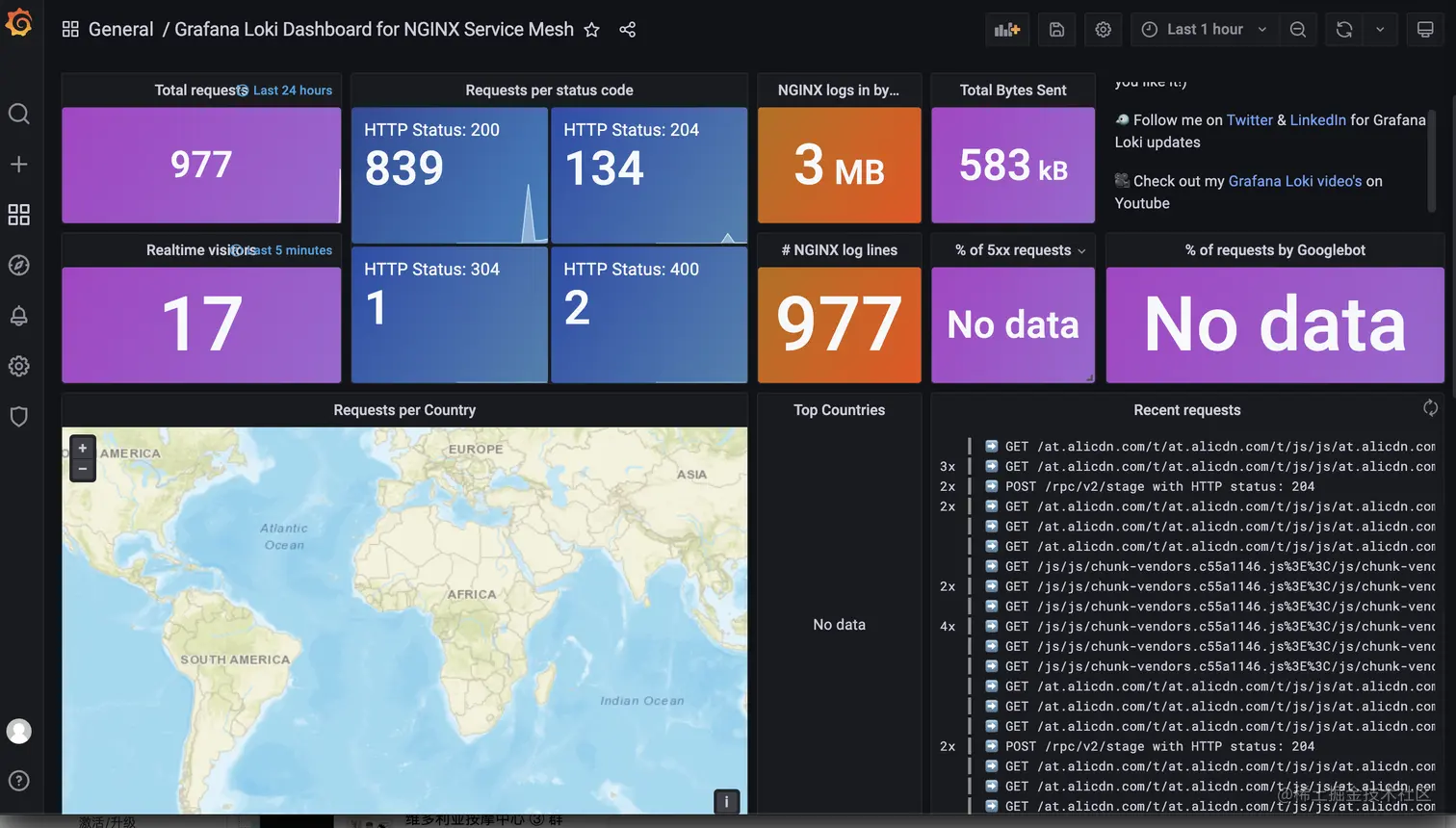Cycle view mode with the monitor icon

click(1425, 30)
